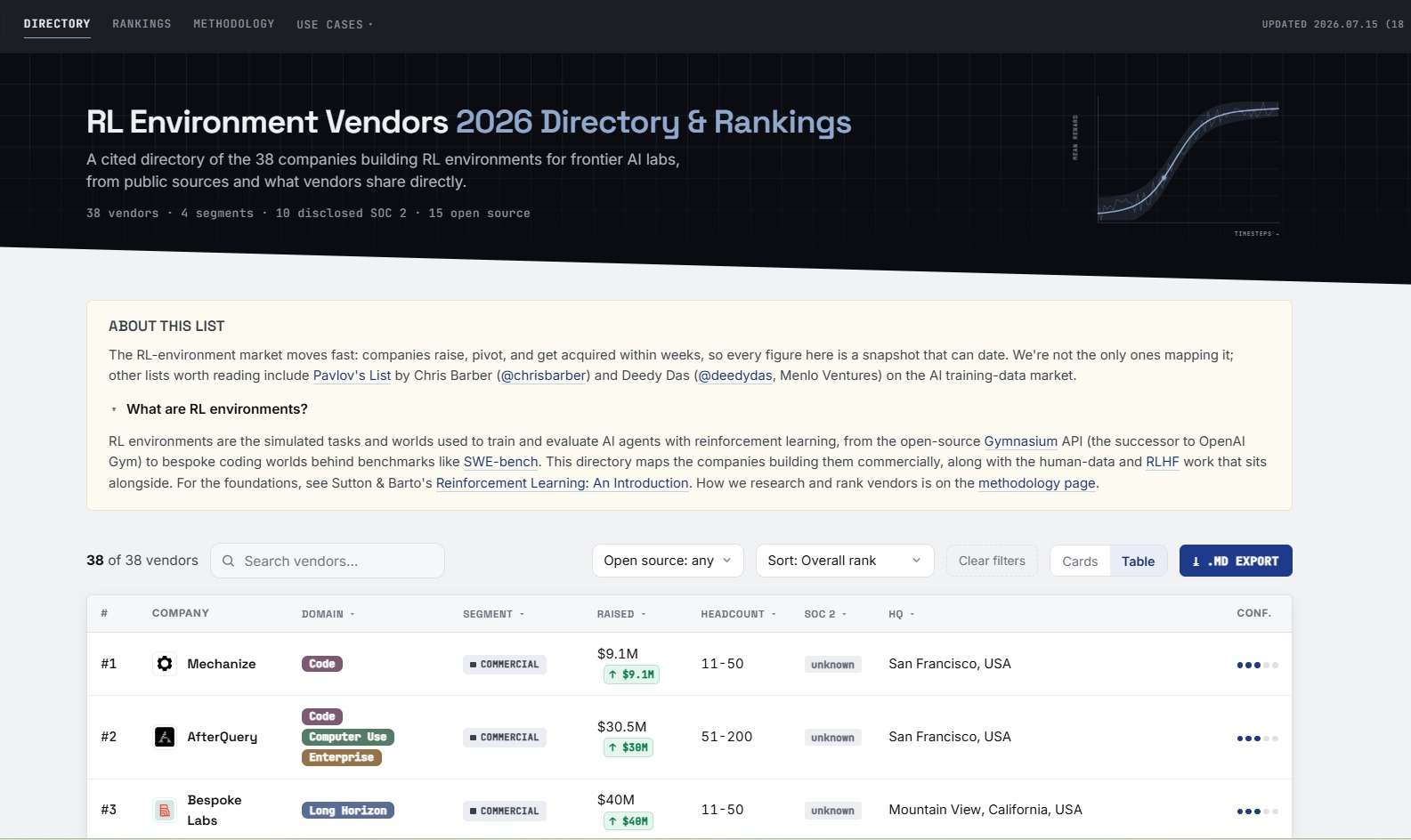Click AfterQuery's Commercial segment badge
The height and width of the screenshot is (840, 1411).
[505, 738]
